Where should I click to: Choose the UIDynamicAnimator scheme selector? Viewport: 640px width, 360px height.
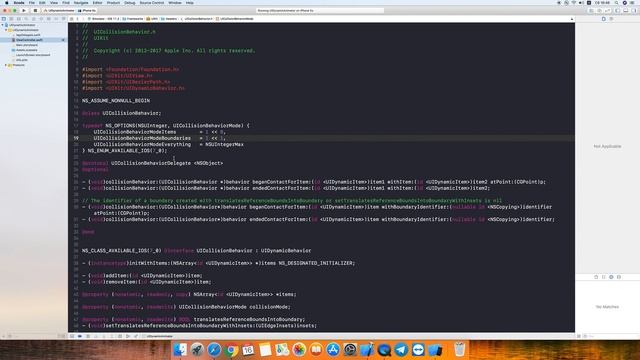pyautogui.click(x=59, y=10)
